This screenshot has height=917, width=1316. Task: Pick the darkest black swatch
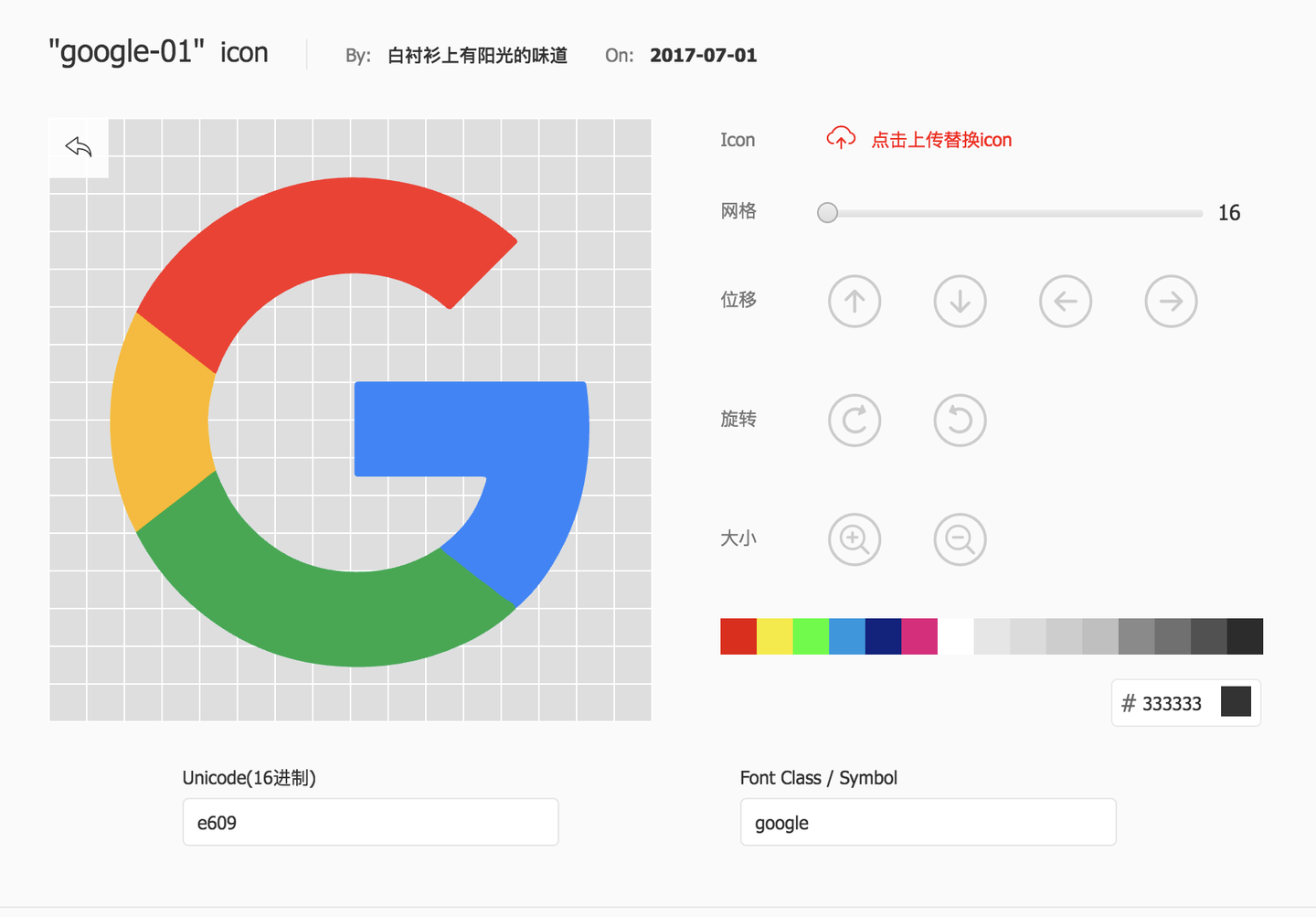pyautogui.click(x=1245, y=636)
